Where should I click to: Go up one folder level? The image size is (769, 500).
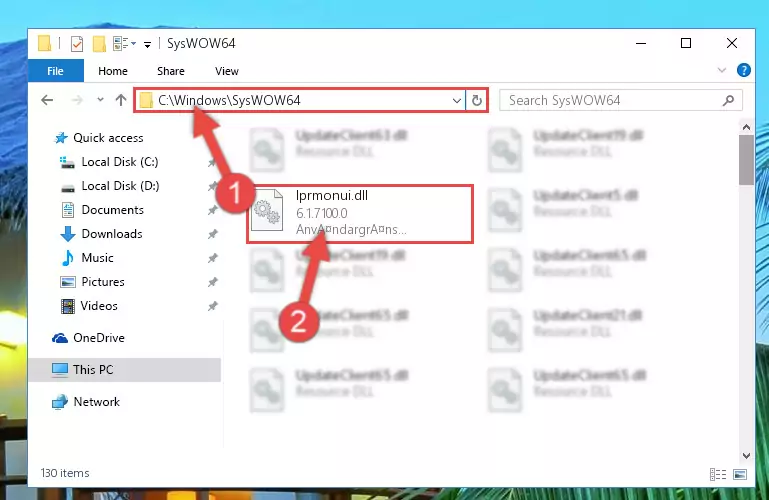(x=121, y=100)
